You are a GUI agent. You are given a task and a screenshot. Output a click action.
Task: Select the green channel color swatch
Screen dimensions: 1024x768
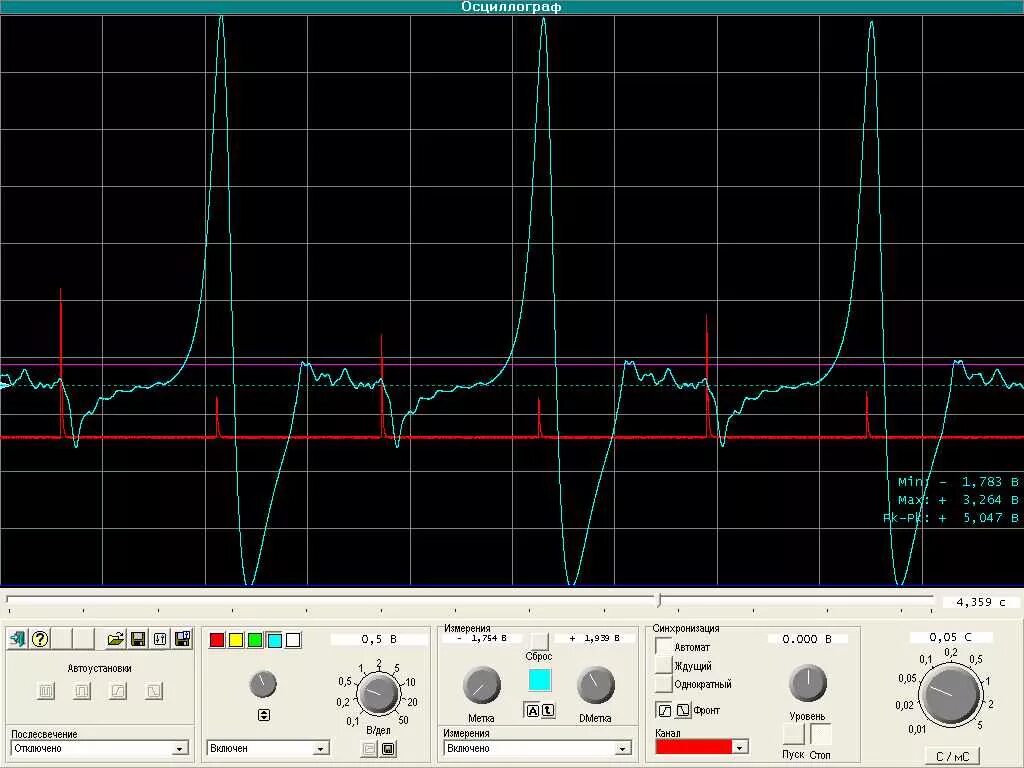[255, 640]
